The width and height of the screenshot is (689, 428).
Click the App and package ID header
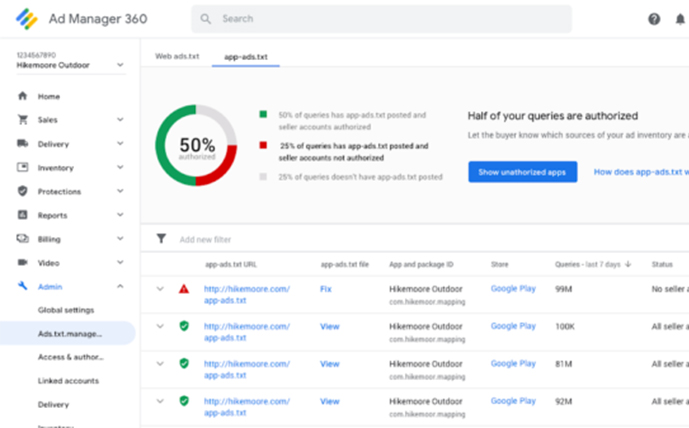pos(421,264)
